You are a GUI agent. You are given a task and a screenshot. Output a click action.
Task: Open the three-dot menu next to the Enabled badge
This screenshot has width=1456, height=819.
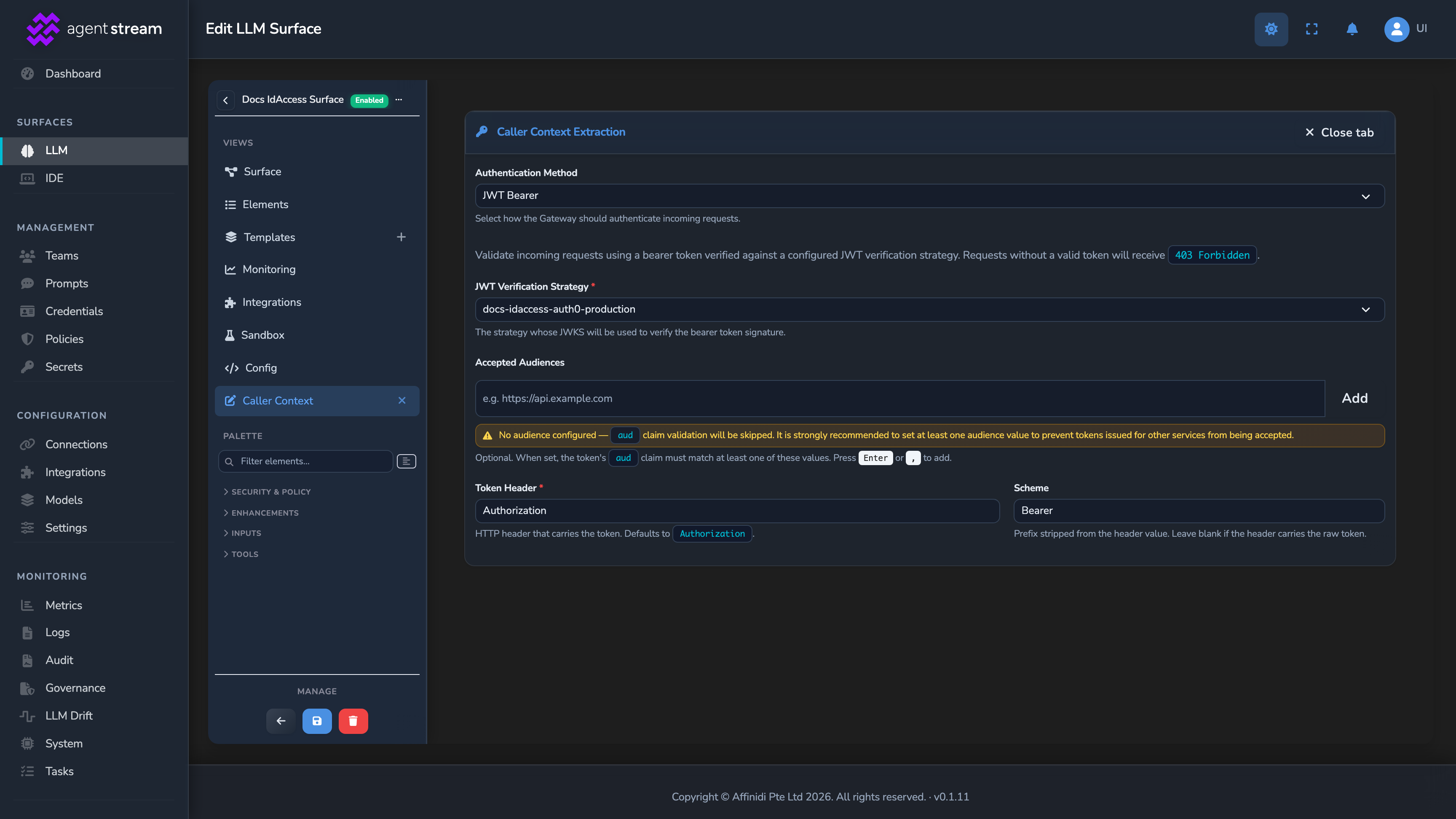tap(399, 99)
